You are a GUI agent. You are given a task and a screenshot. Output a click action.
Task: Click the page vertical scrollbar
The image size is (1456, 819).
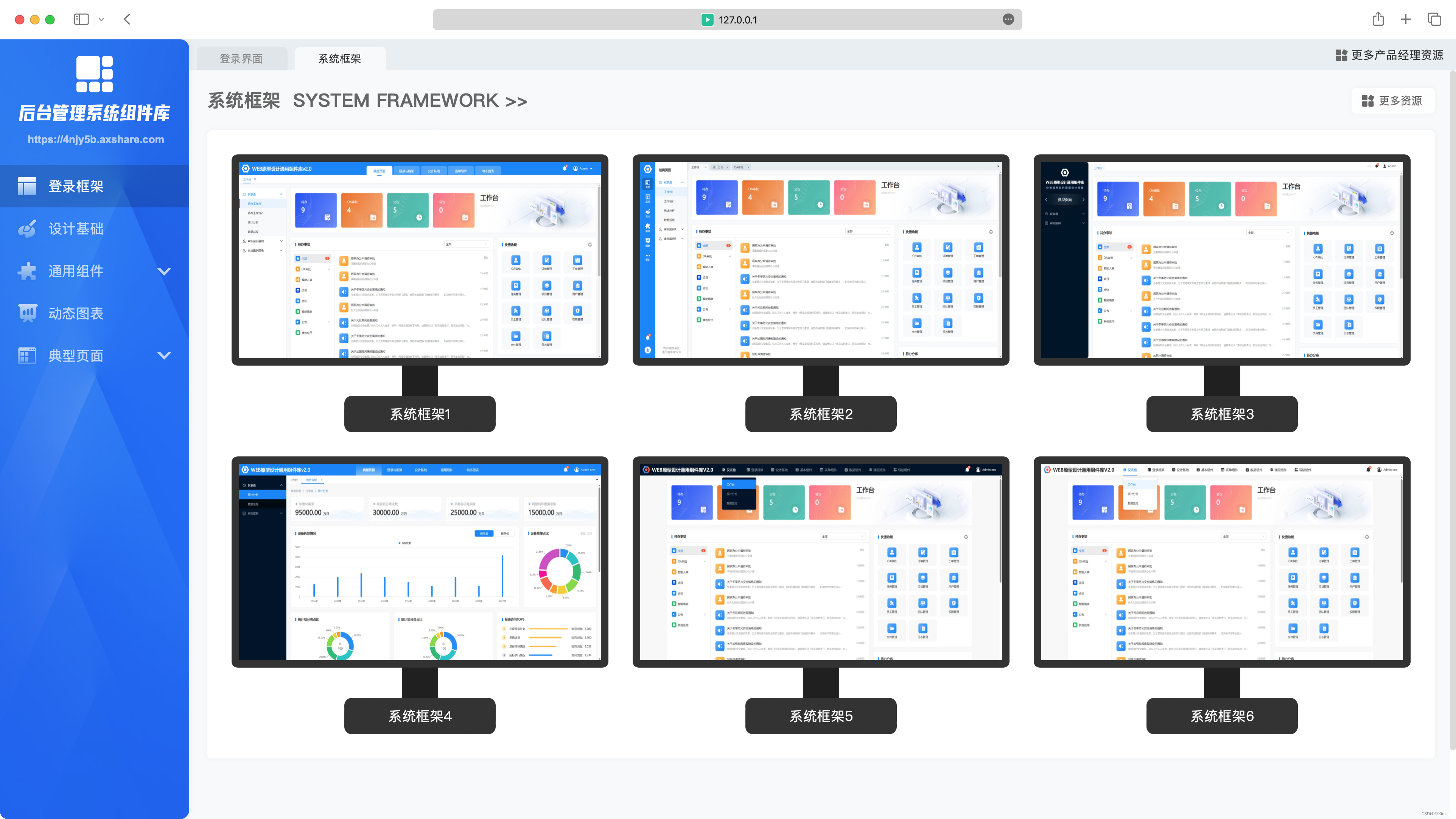1452,410
